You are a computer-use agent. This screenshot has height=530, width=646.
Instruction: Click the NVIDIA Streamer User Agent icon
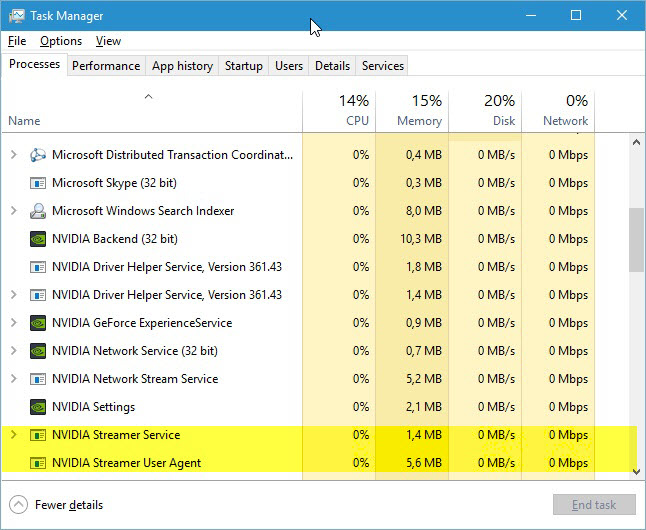click(x=38, y=463)
